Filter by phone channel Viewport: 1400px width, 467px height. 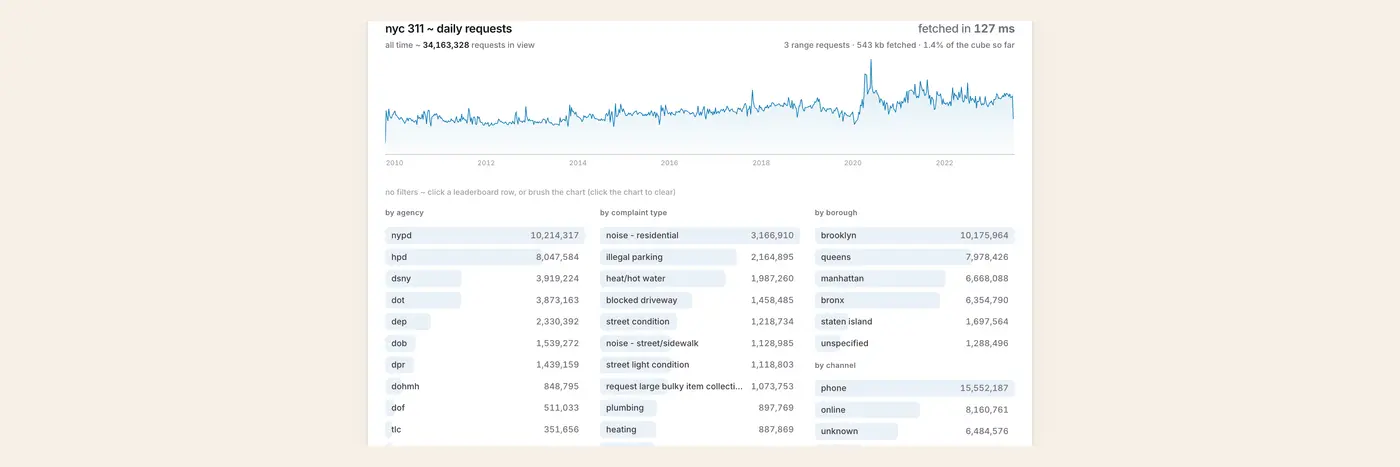coord(915,388)
